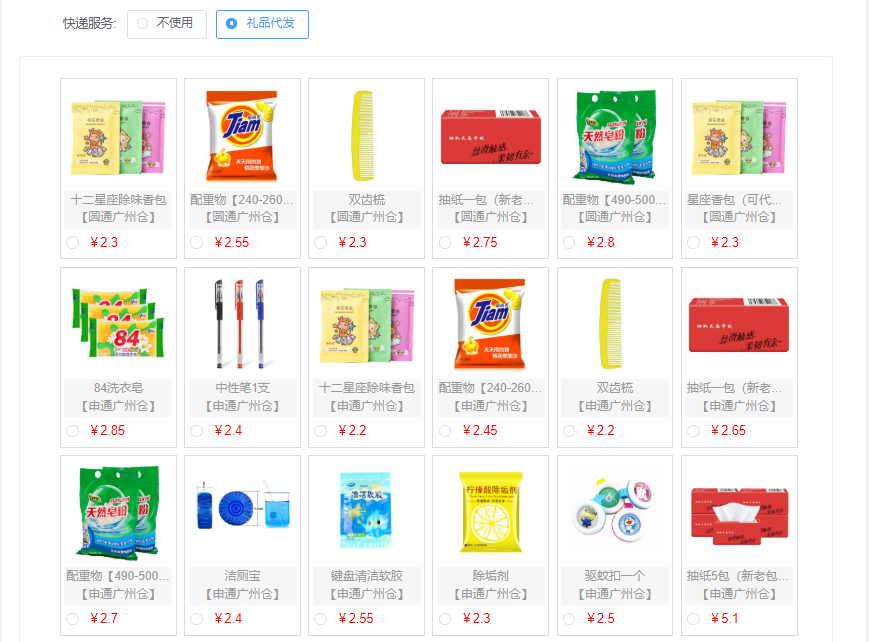
Task: Click the three gel pens image
Action: (x=242, y=324)
